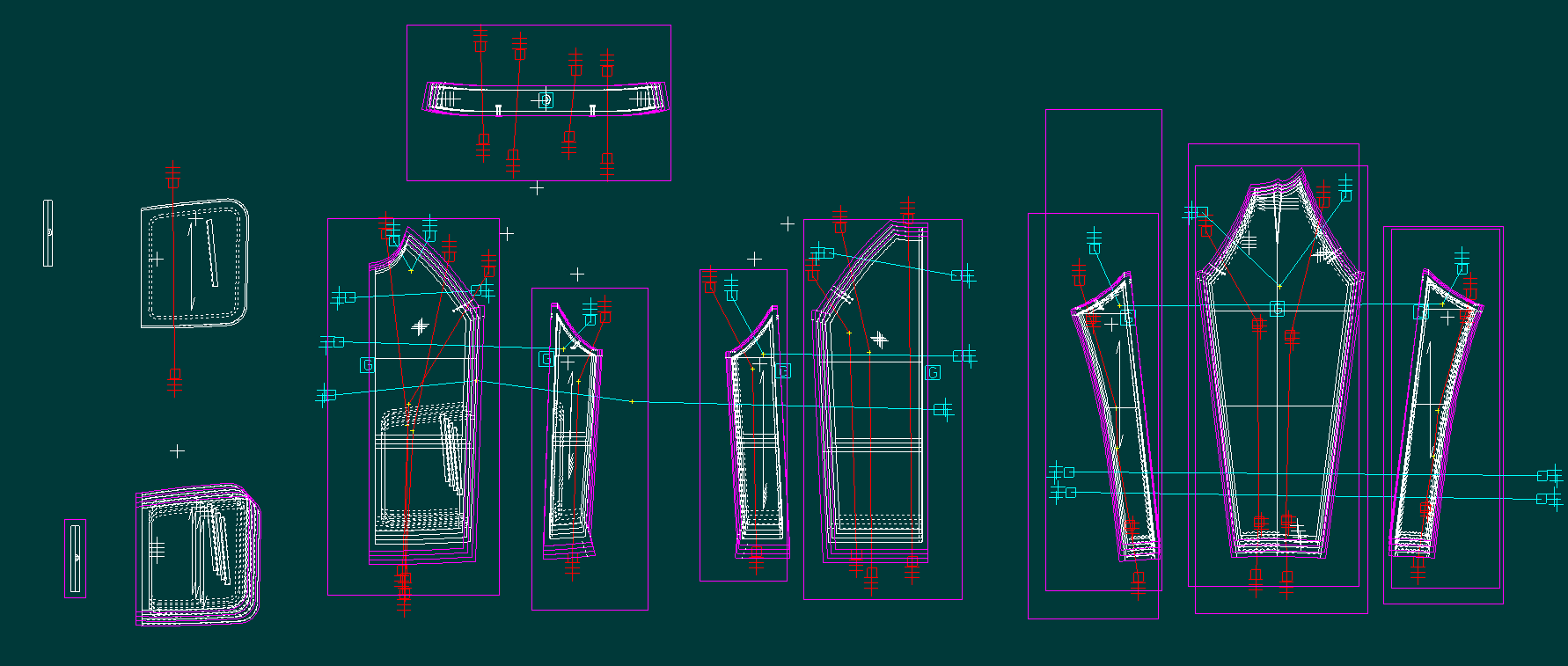The image size is (1568, 666).
Task: Select the G grain marker left of front bodice
Action: 368,364
